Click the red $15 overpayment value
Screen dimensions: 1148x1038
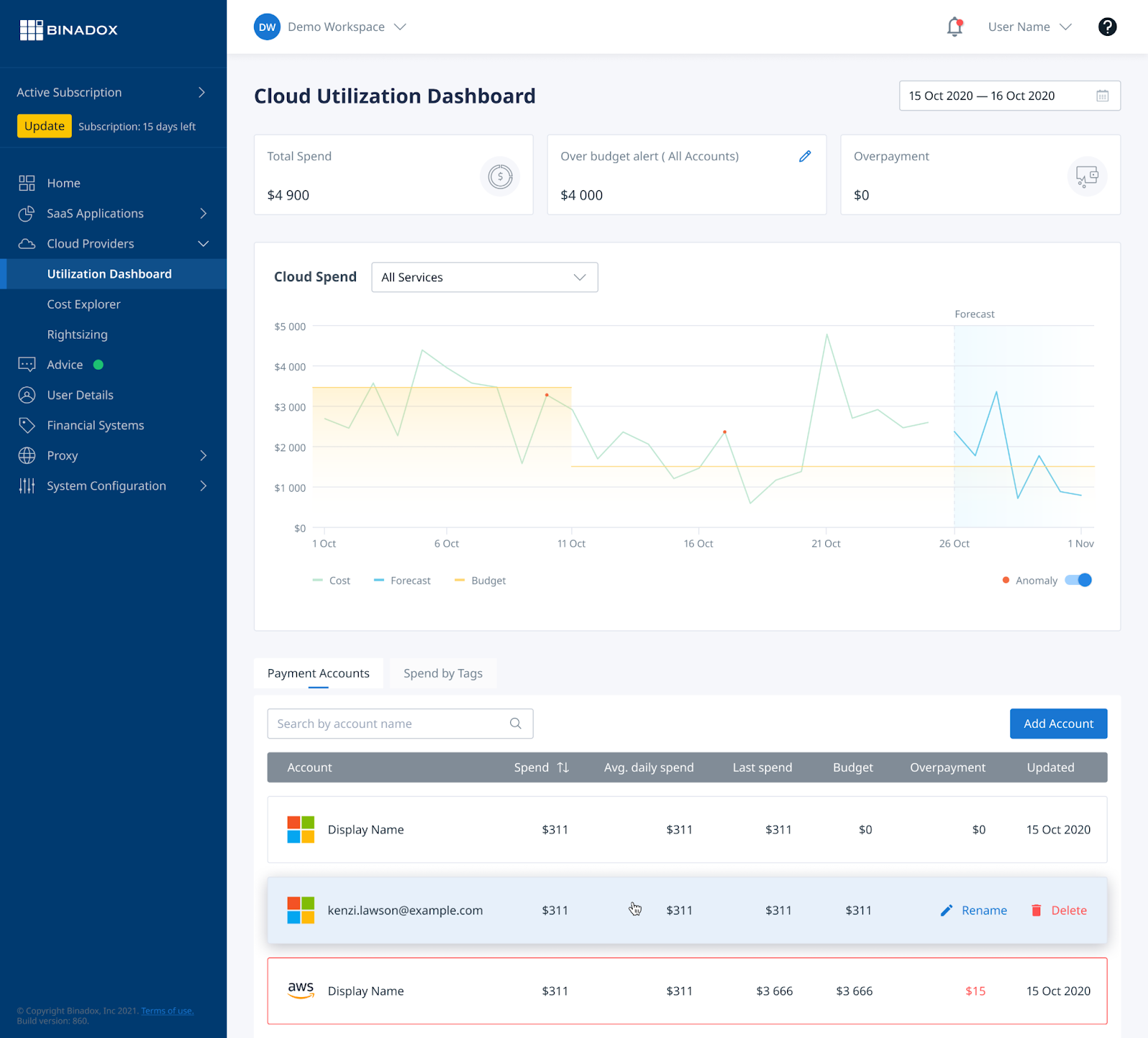[x=975, y=991]
